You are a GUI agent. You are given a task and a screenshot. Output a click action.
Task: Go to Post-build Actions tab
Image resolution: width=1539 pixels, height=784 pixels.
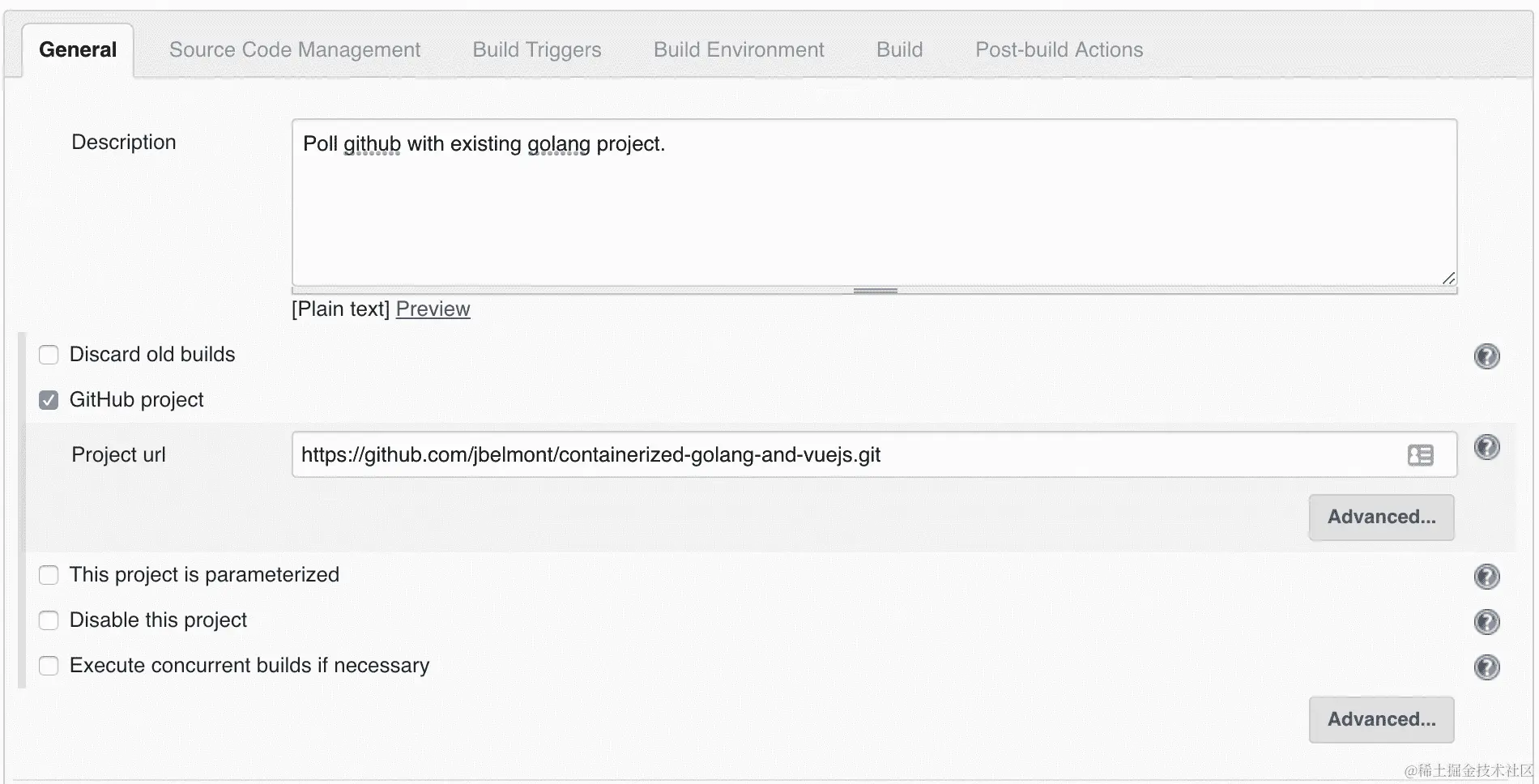pos(1059,50)
